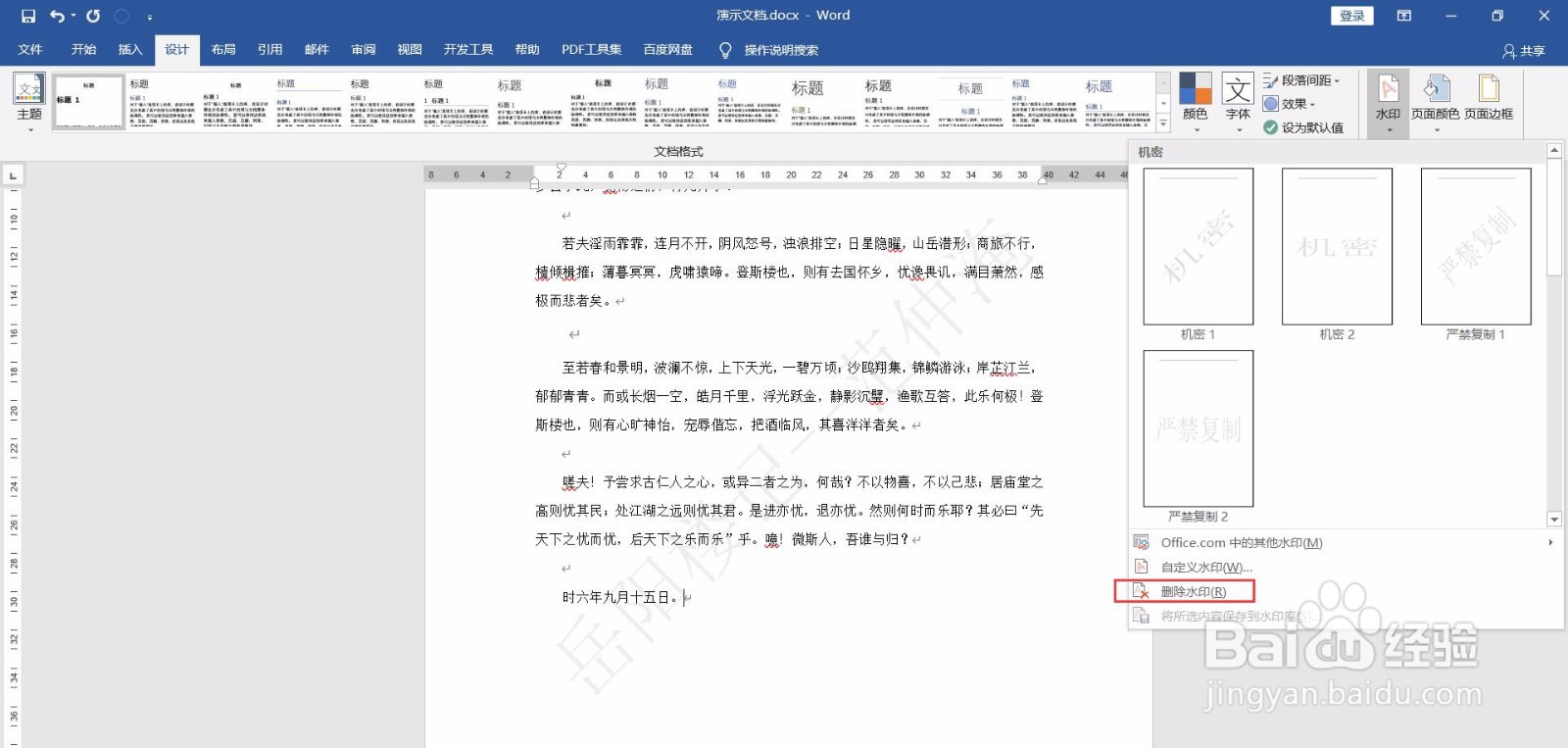Switch to the 百度网盘 ribbon tab
The width and height of the screenshot is (1568, 748).
[x=667, y=50]
